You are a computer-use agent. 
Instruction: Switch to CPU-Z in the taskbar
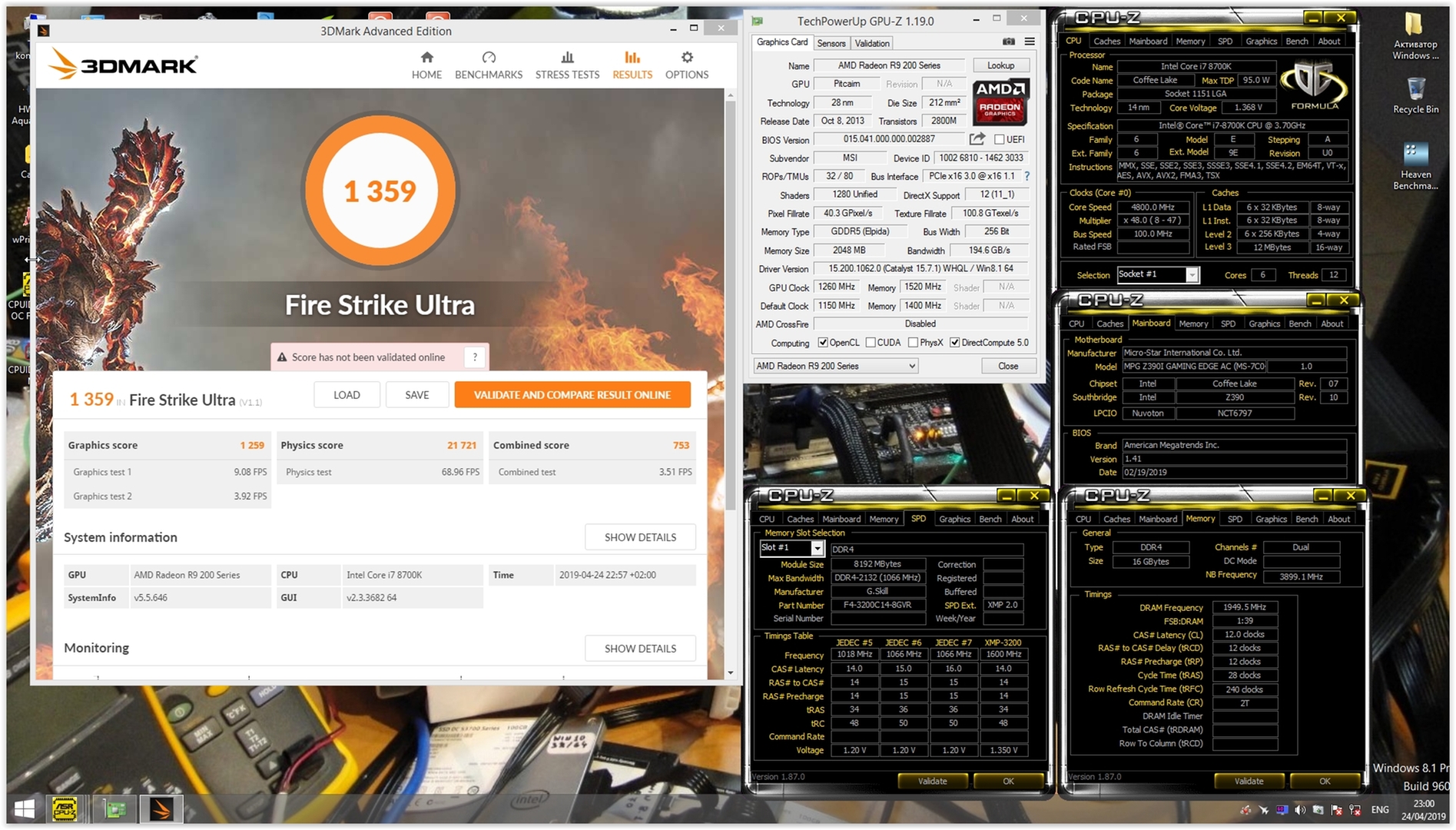65,808
